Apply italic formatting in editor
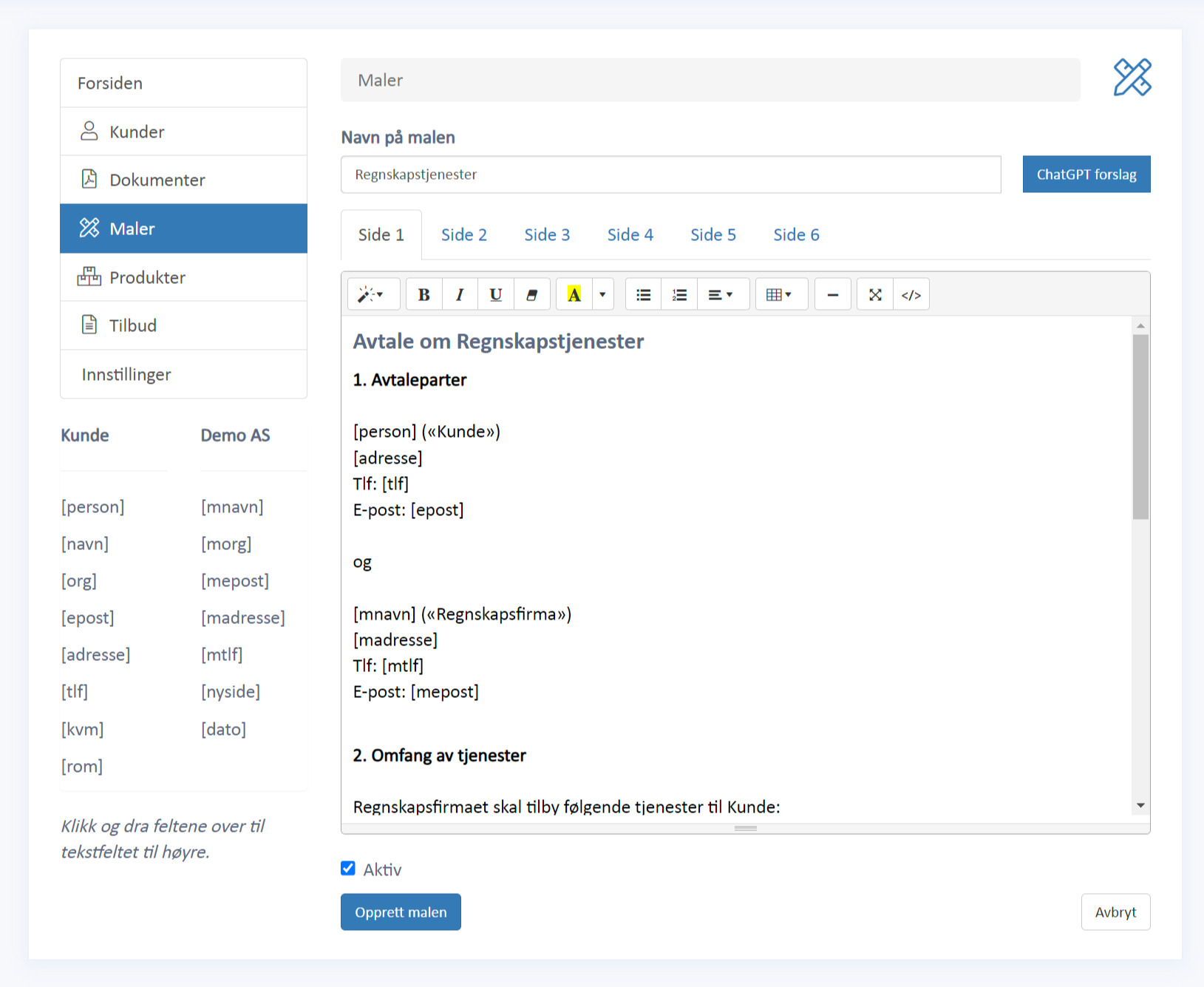1204x987 pixels. 460,295
